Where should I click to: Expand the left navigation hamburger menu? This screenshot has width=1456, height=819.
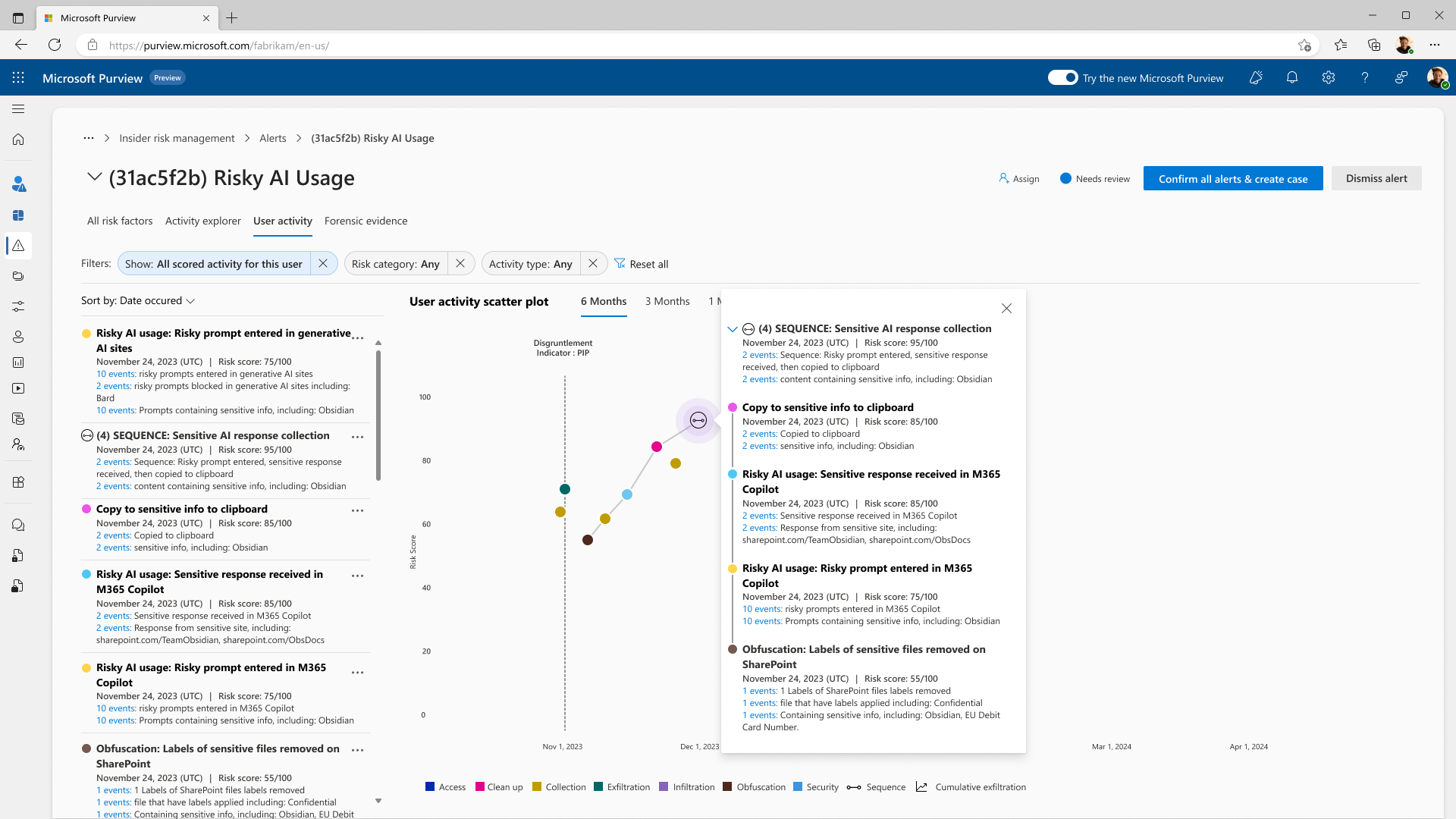tap(18, 108)
